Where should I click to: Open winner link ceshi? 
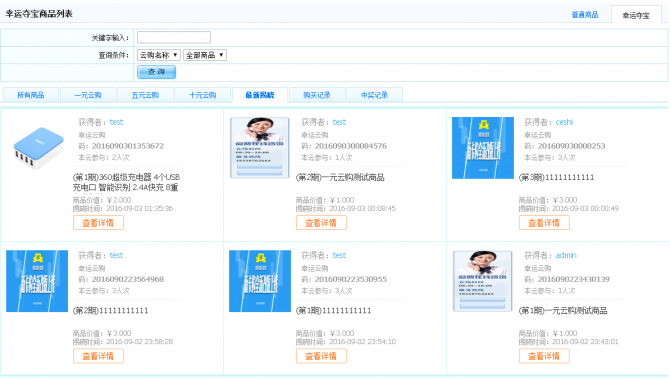click(x=564, y=122)
